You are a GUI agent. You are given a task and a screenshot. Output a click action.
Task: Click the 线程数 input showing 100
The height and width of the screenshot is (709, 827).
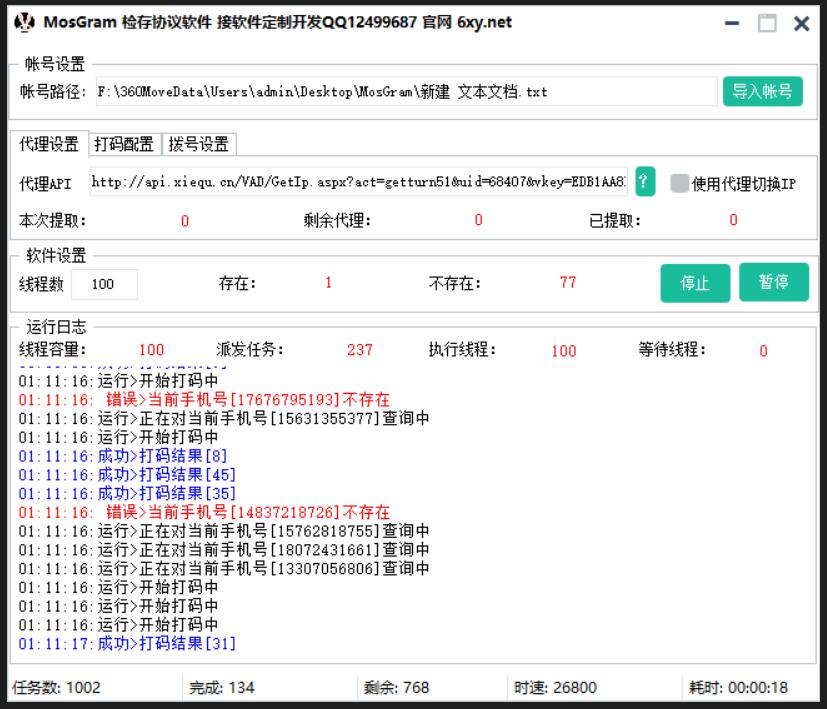(x=104, y=284)
